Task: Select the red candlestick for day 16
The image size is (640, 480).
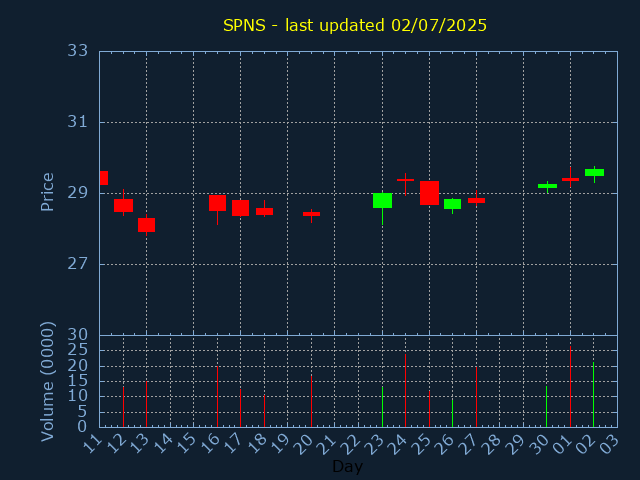Action: (x=218, y=203)
